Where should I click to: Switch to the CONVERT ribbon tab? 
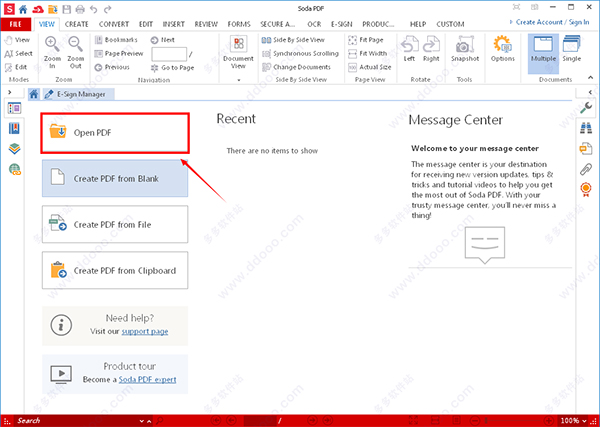pyautogui.click(x=114, y=24)
